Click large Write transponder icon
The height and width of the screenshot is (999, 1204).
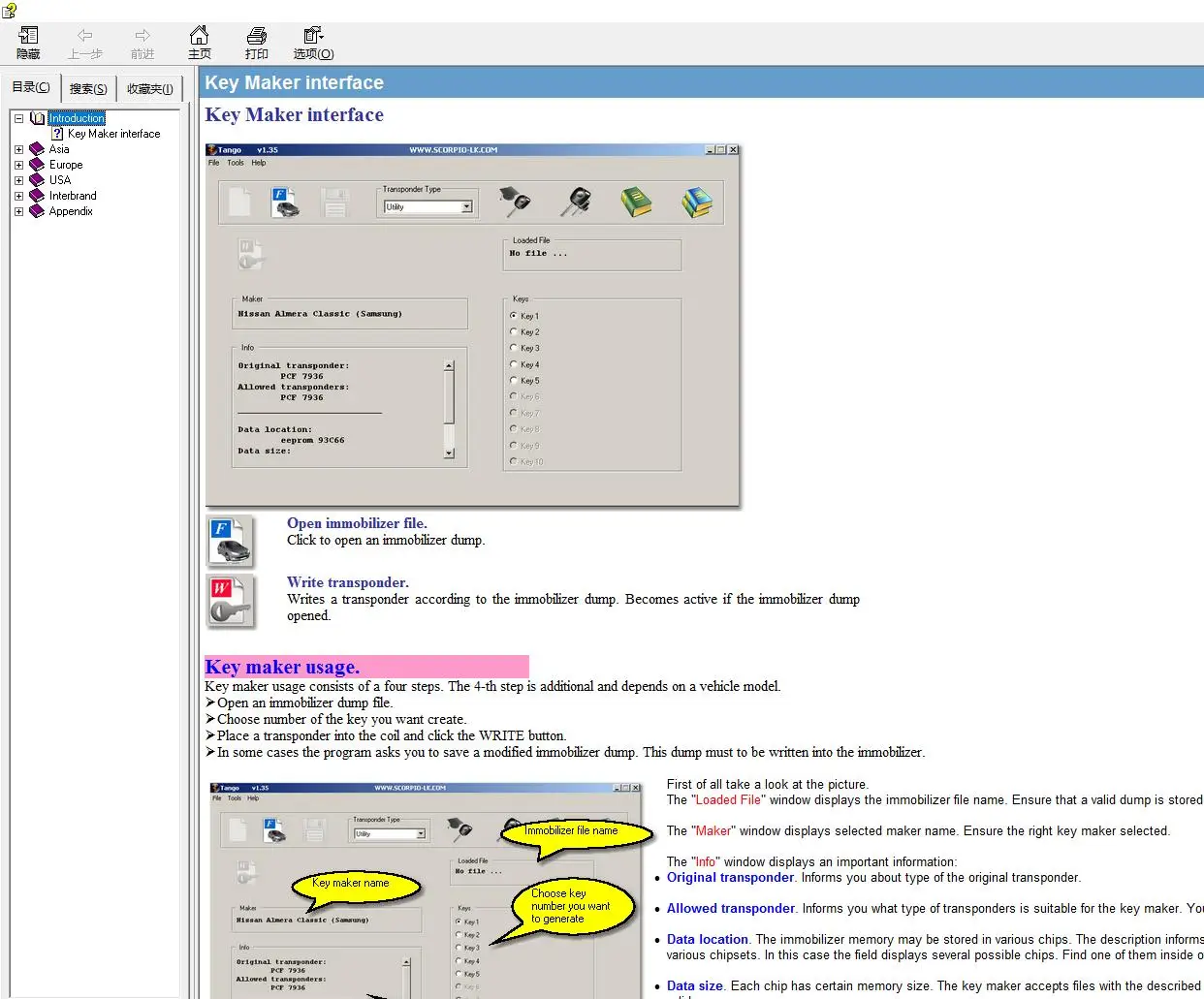pyautogui.click(x=231, y=601)
